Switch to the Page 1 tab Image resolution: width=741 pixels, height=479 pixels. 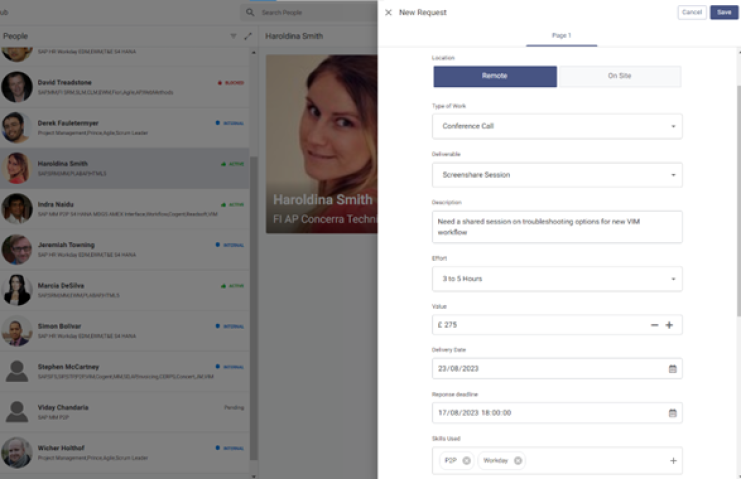click(561, 36)
